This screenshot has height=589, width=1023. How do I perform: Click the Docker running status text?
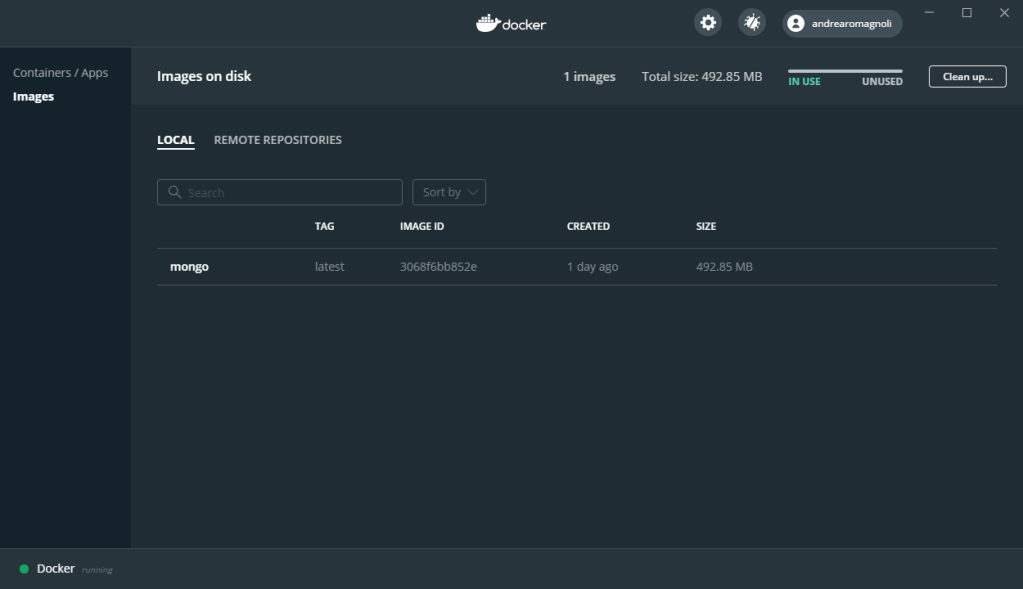coord(74,569)
